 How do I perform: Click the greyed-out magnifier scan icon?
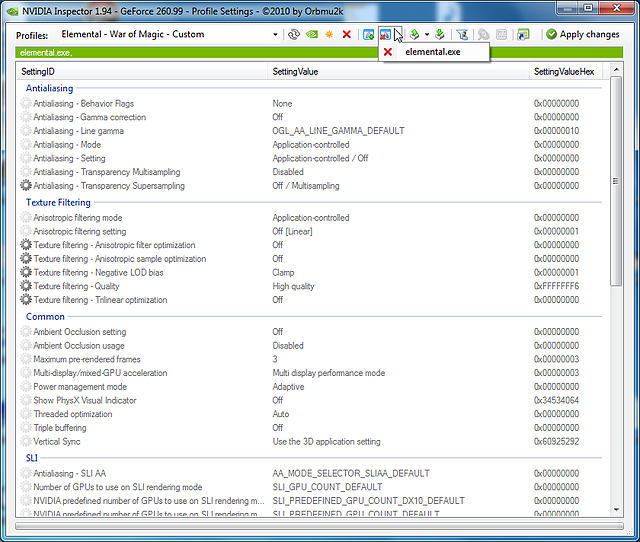point(483,35)
